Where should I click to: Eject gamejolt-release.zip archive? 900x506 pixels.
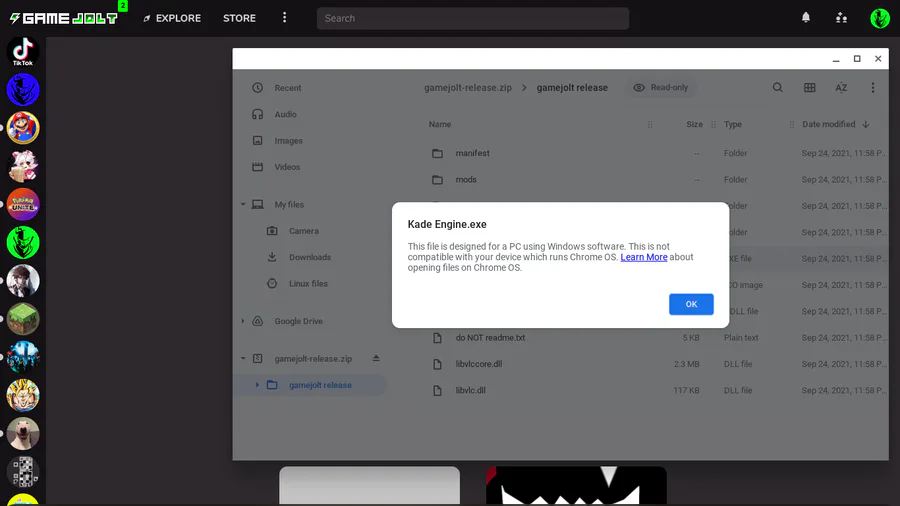click(376, 359)
